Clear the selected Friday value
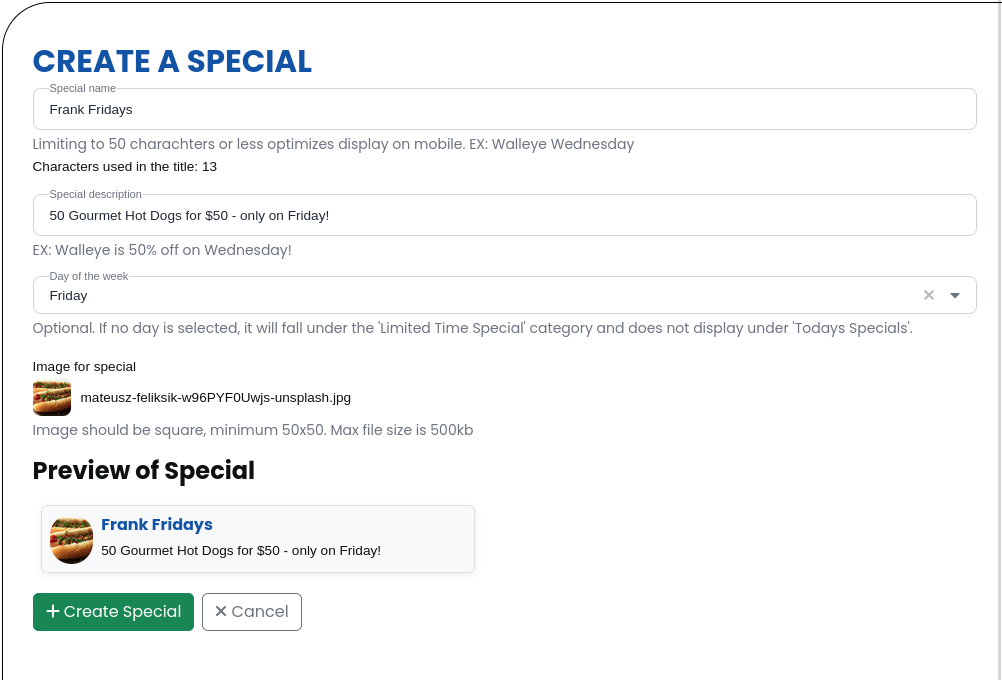The height and width of the screenshot is (680, 1002). point(929,295)
